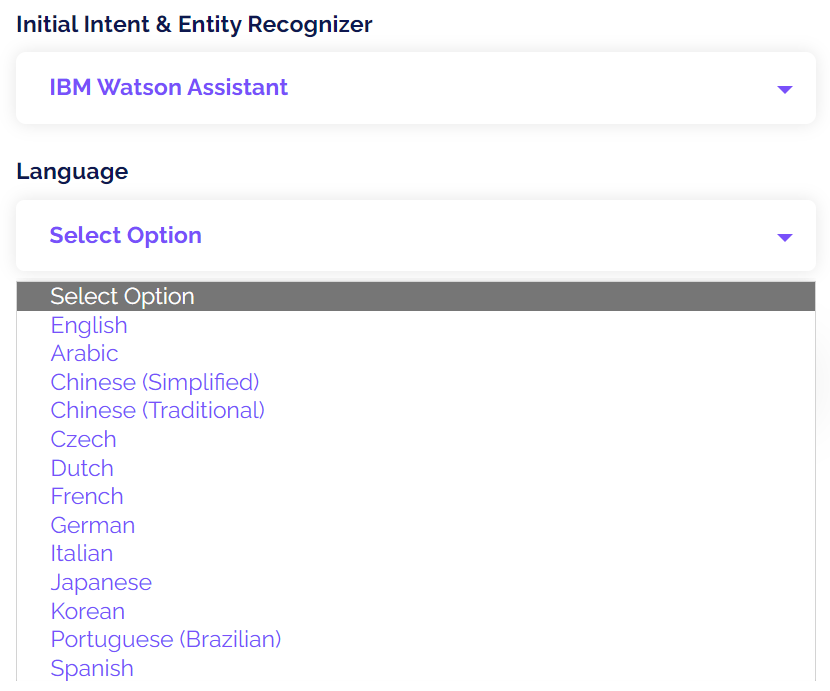Select German as the language

point(92,525)
